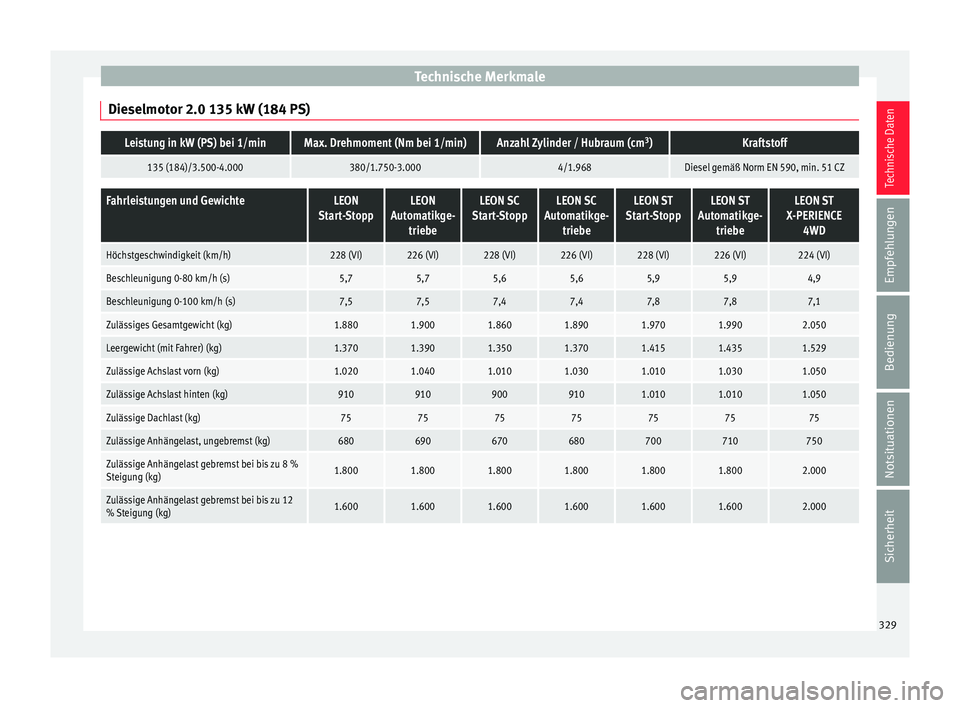Select the cylinder value 4/1.968

pyautogui.click(x=574, y=167)
